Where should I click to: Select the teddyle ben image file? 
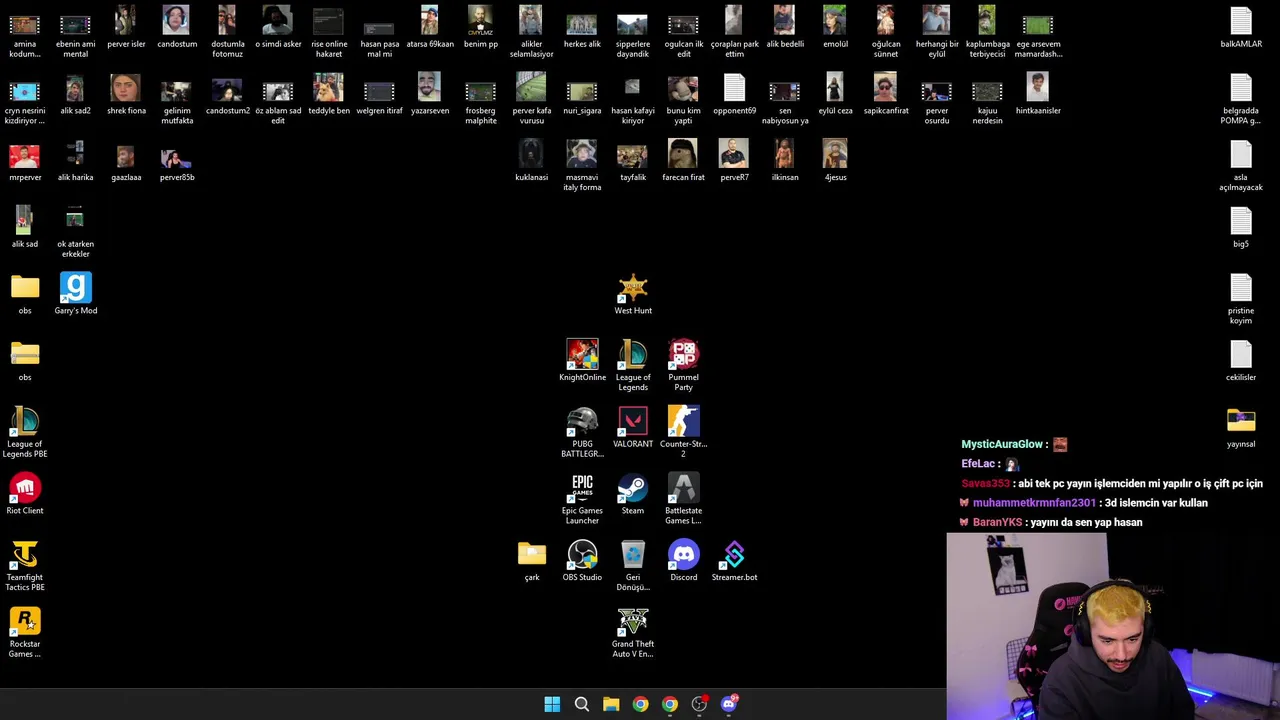[x=329, y=95]
